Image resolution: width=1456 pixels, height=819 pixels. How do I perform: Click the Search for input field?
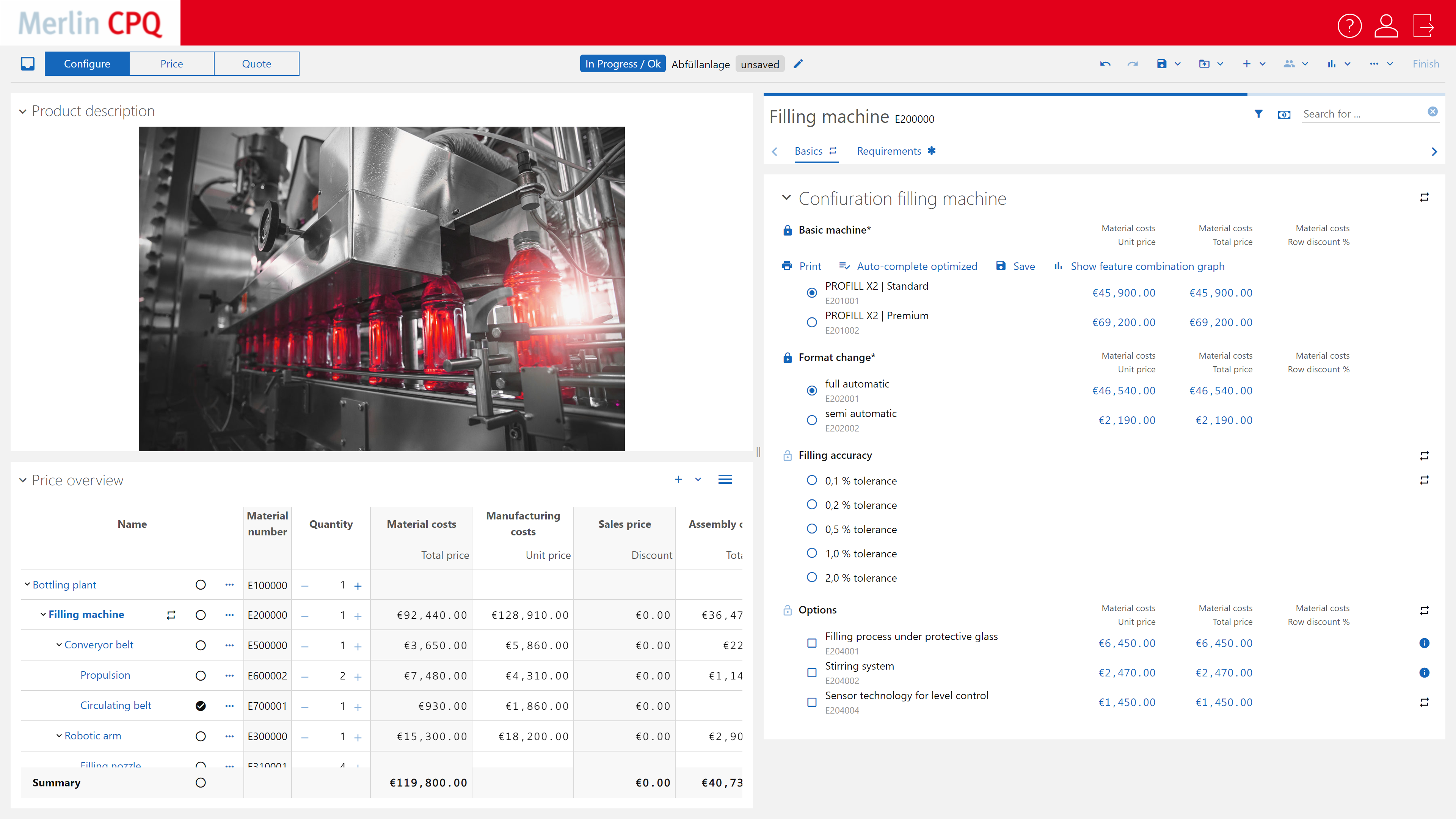[1362, 114]
